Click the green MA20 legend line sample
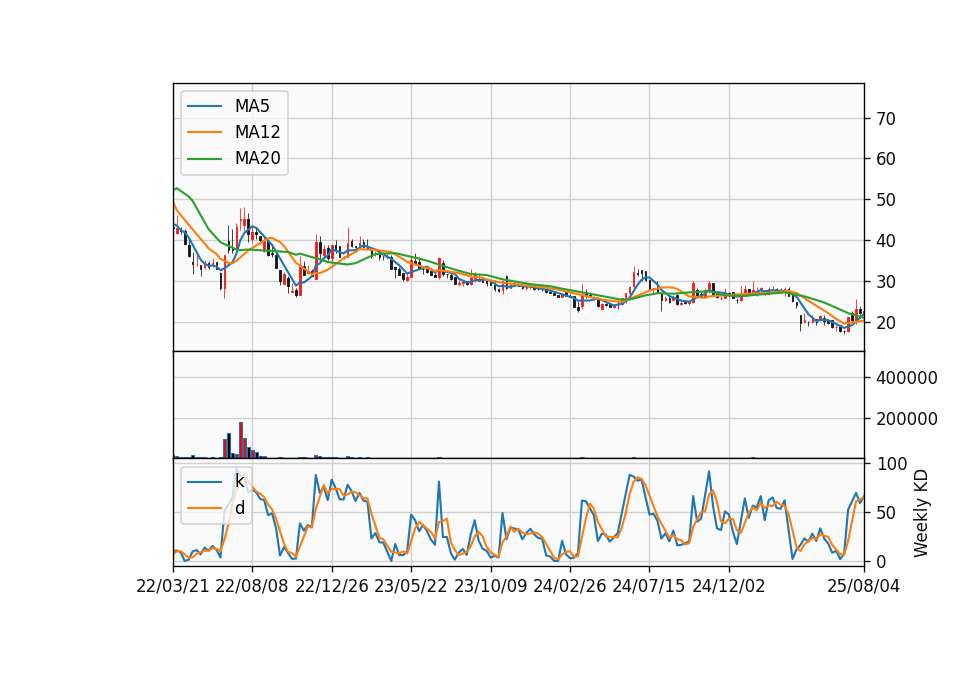 204,159
